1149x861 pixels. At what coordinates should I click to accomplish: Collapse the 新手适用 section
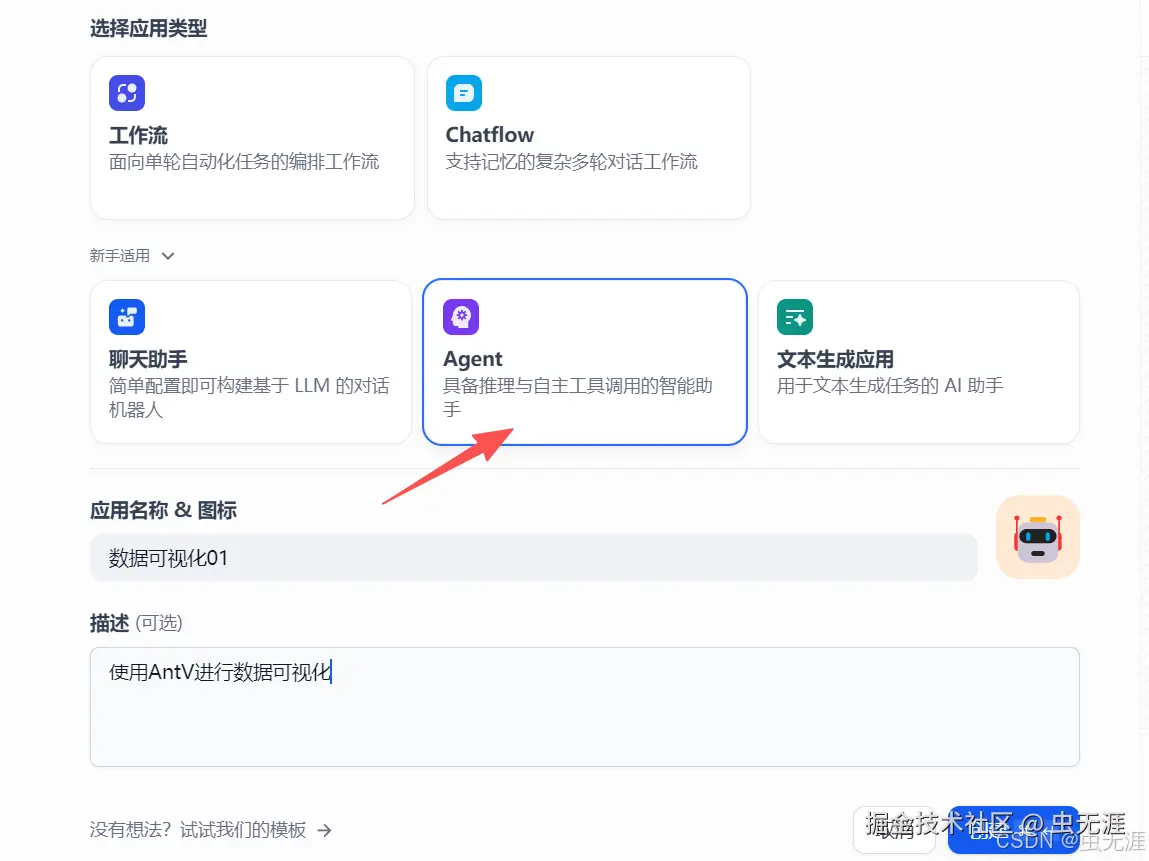(168, 255)
